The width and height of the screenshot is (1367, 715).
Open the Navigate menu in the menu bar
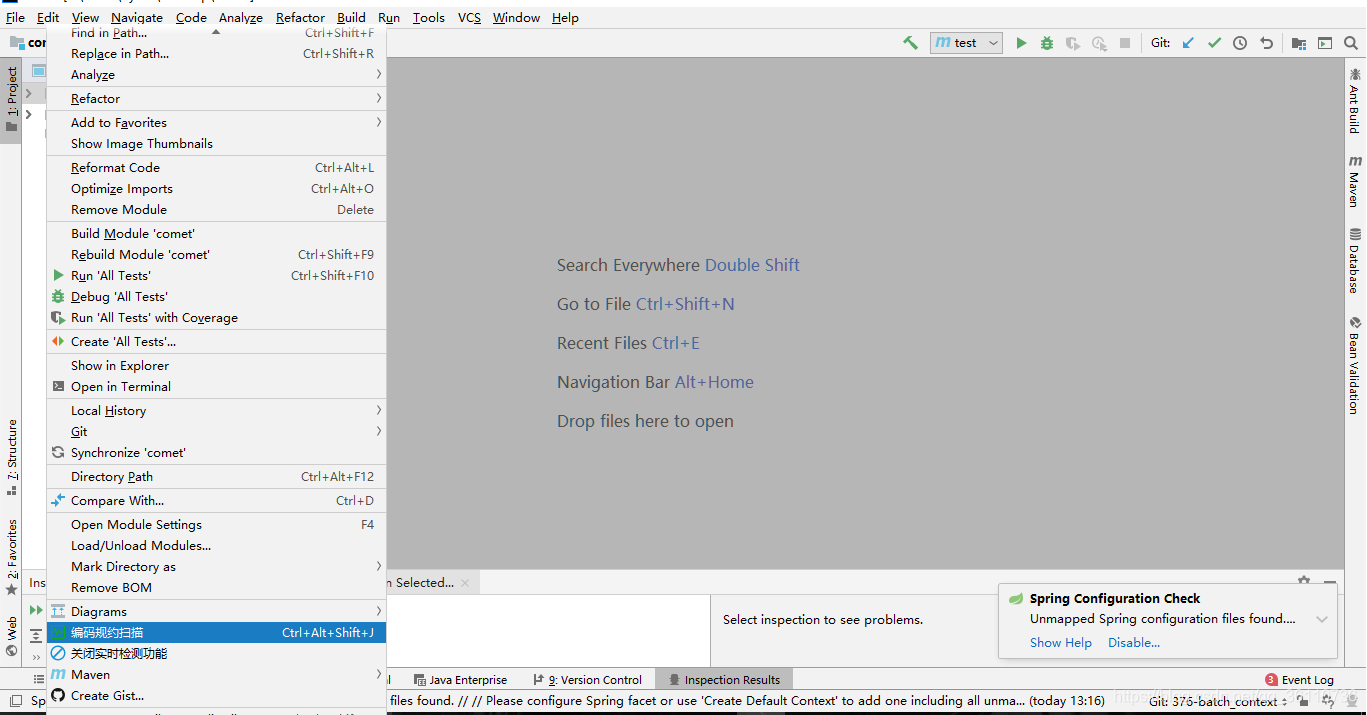click(136, 17)
